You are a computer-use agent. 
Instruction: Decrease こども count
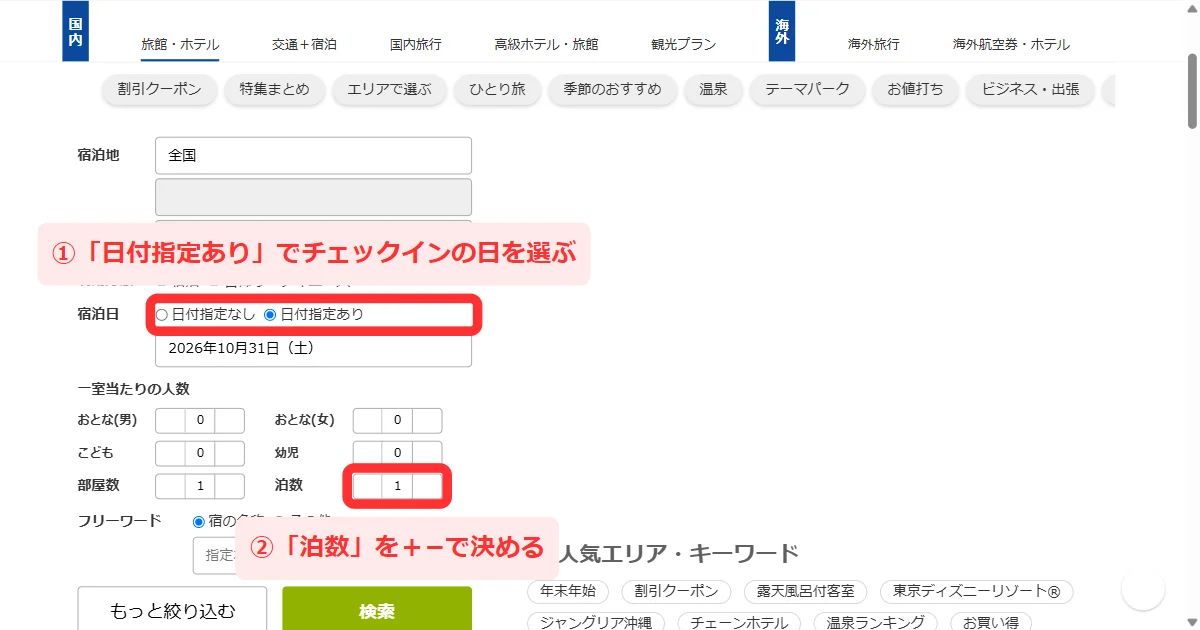click(x=170, y=453)
